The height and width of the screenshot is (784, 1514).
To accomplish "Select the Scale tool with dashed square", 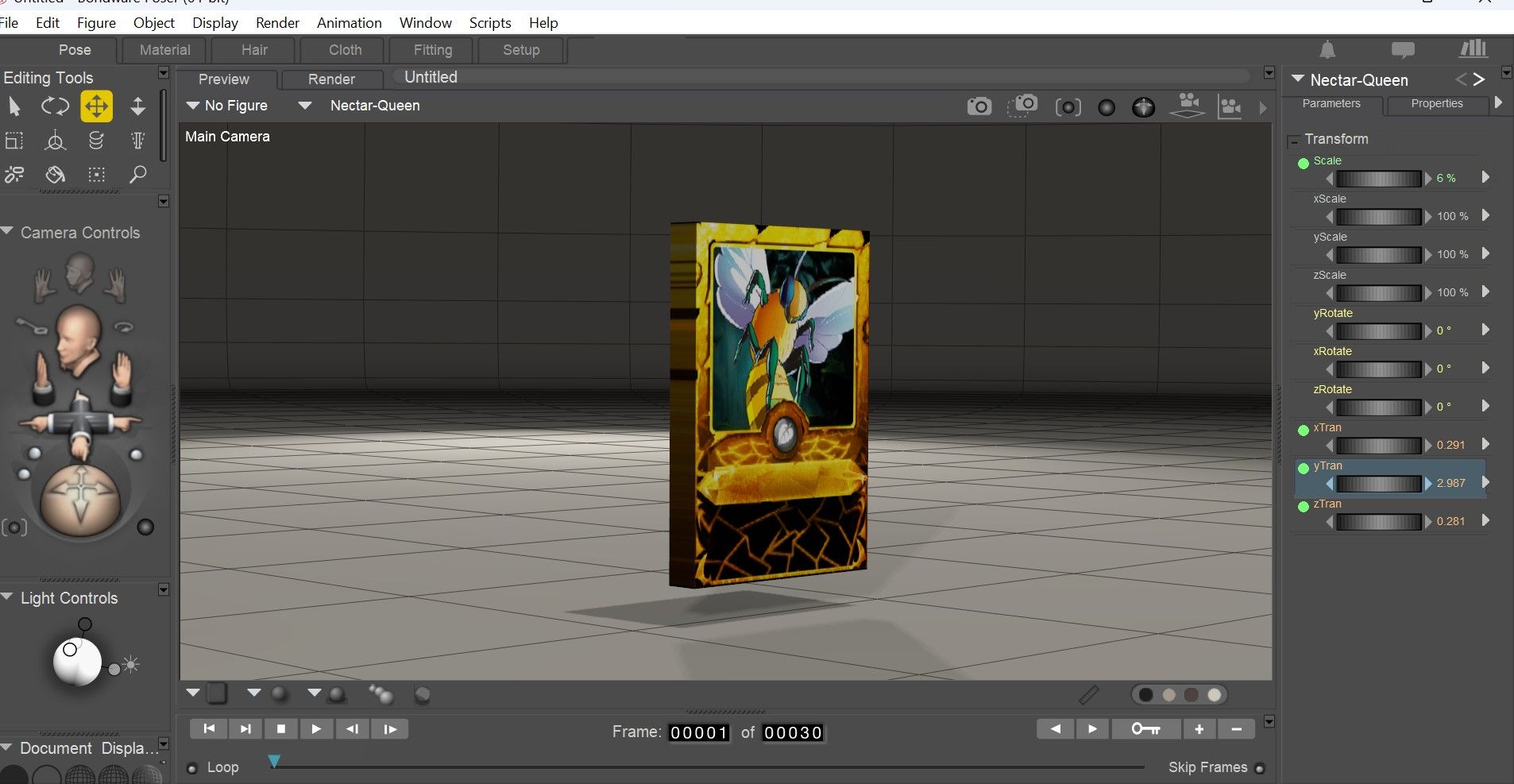I will (14, 141).
